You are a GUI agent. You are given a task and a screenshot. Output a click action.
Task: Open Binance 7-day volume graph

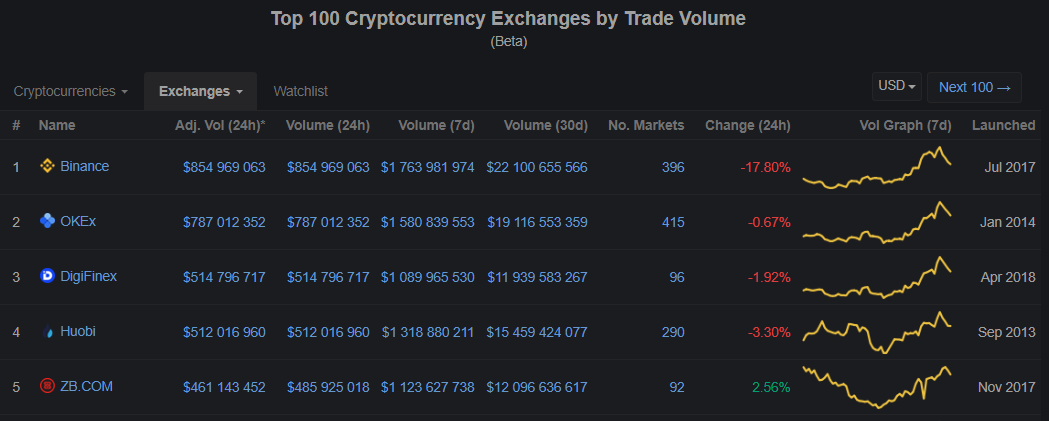point(877,169)
